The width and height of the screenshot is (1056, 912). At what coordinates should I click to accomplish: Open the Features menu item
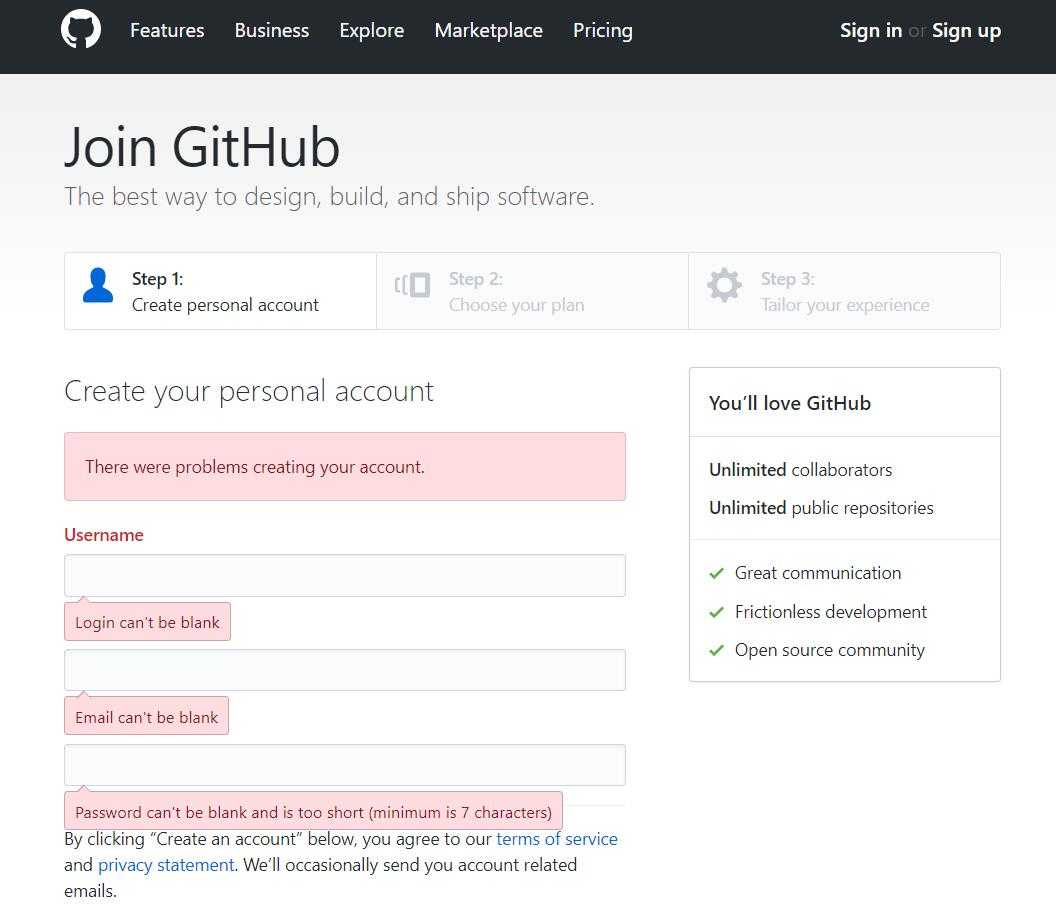tap(167, 30)
